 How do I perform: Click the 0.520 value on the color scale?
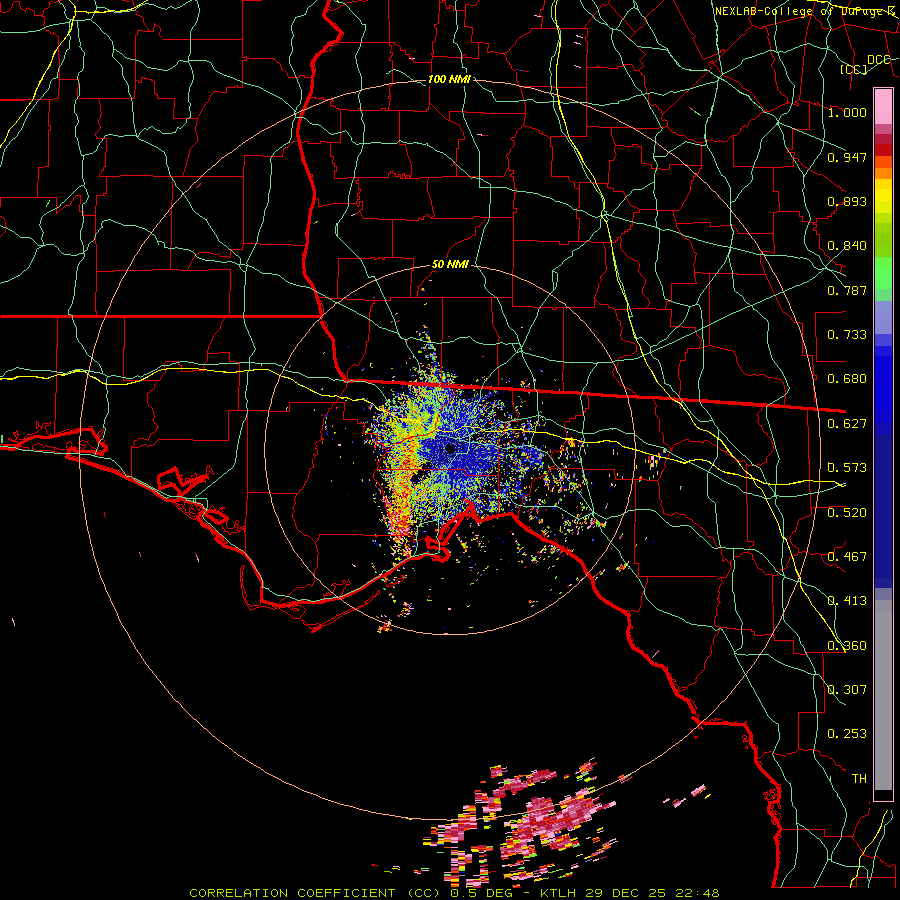pyautogui.click(x=847, y=513)
